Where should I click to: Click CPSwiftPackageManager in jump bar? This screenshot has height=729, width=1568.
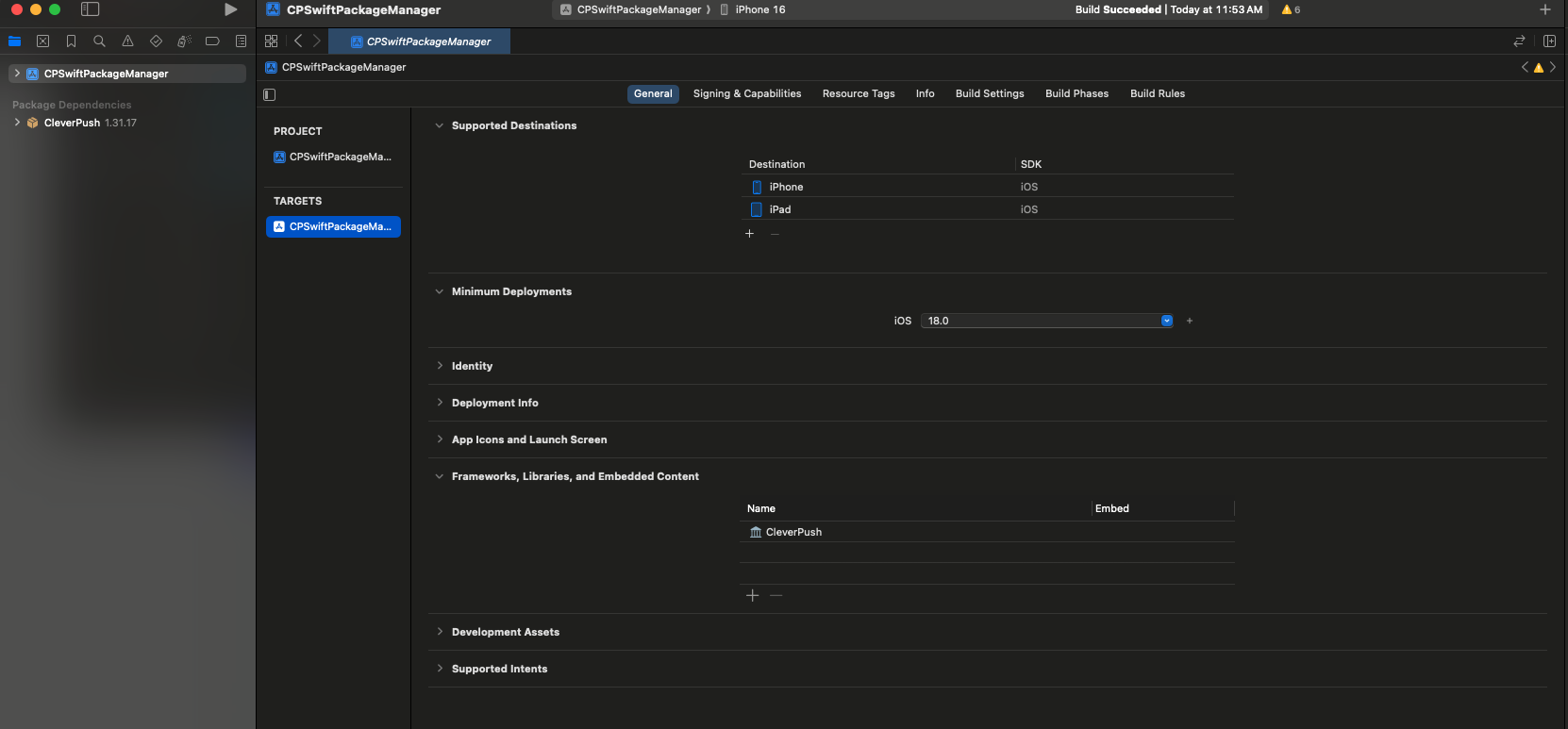336,67
